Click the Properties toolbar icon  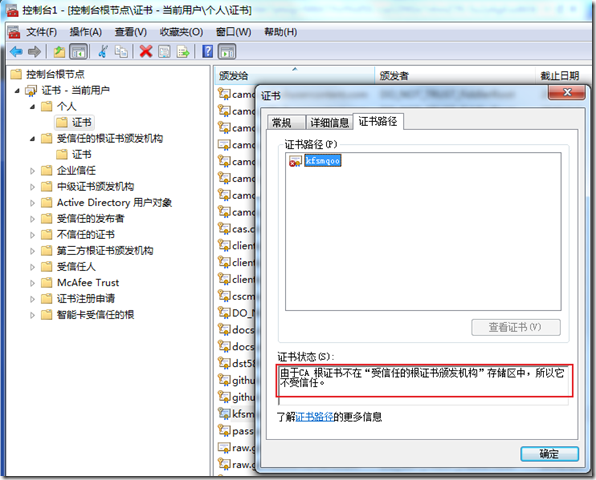click(164, 51)
